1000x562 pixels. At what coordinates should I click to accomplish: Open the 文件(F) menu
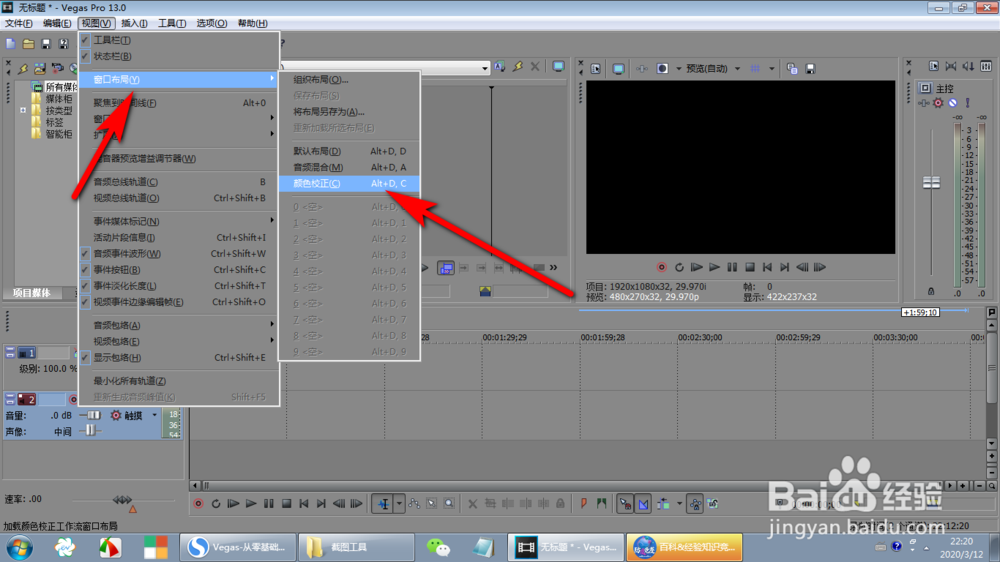coord(18,23)
